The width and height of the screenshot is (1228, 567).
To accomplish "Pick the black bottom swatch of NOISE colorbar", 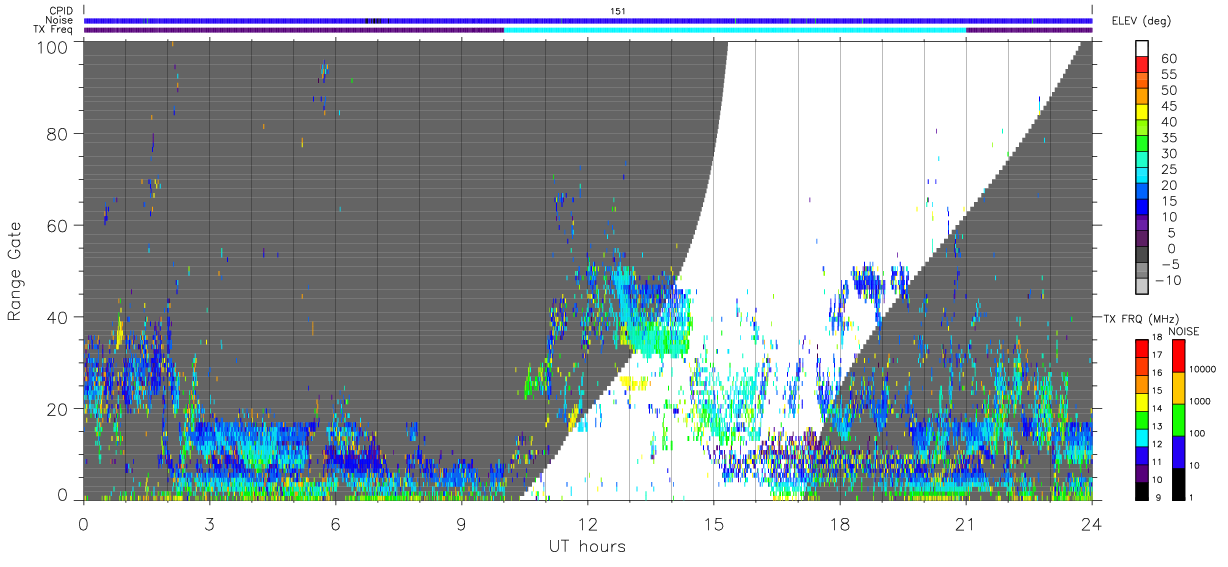I will click(x=1177, y=484).
